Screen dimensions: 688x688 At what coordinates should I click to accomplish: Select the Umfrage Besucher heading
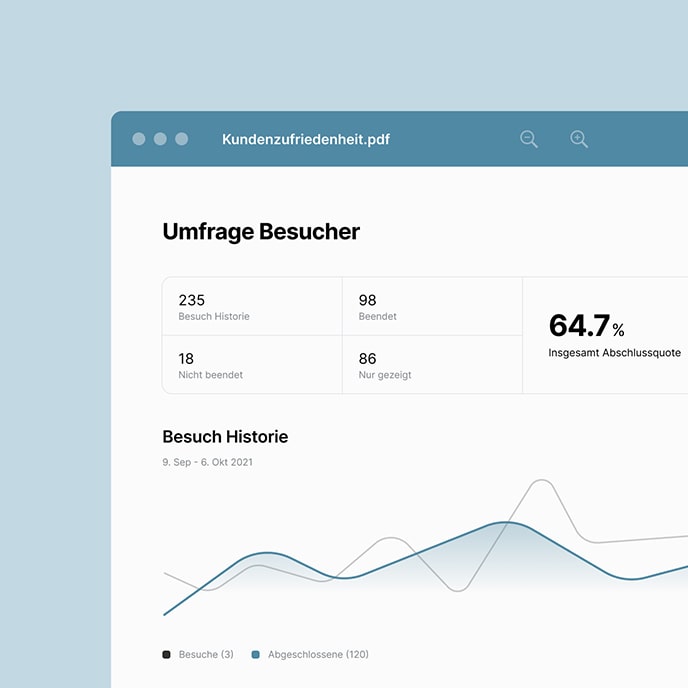pyautogui.click(x=261, y=232)
